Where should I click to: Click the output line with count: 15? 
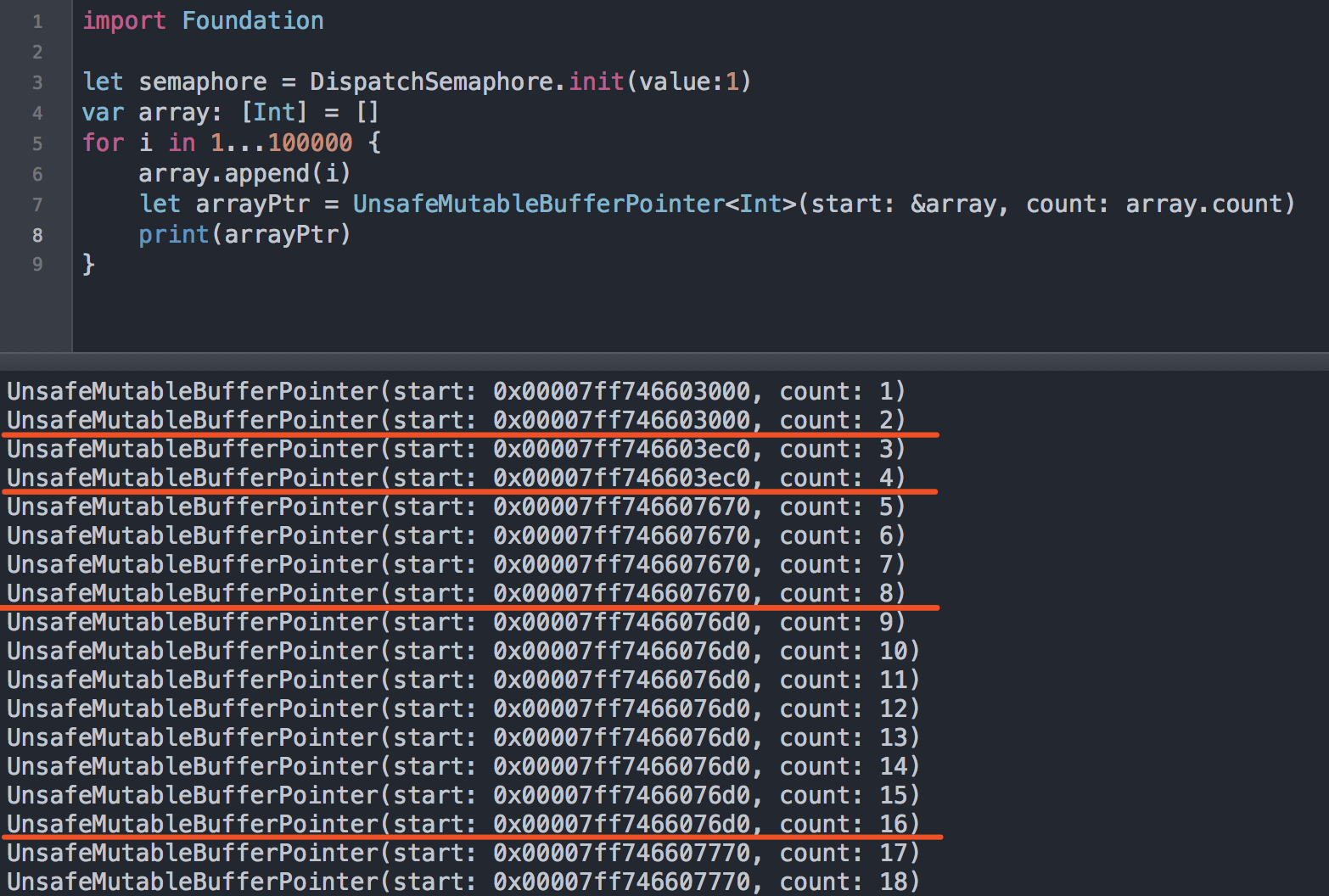(x=463, y=795)
